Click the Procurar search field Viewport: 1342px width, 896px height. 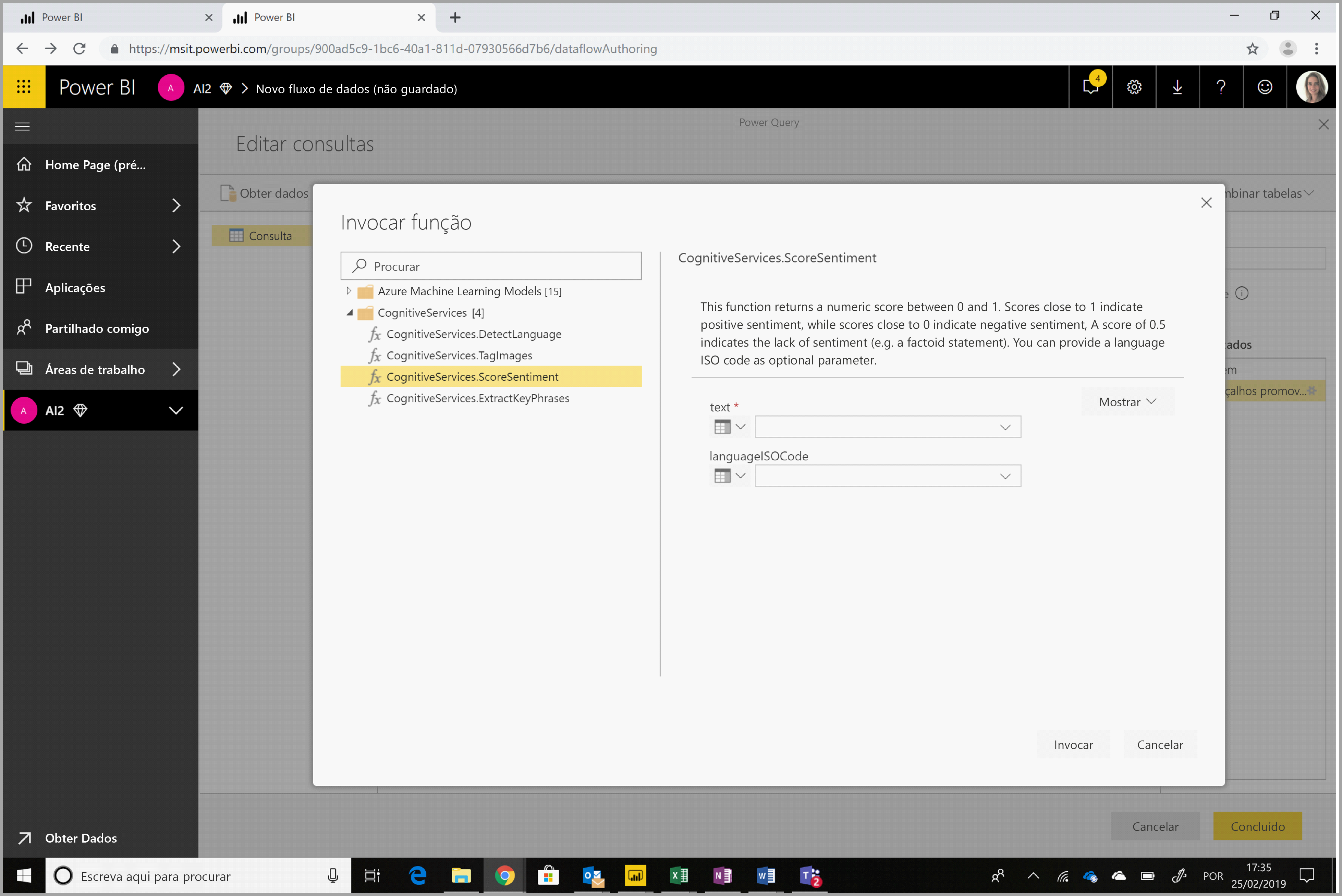point(491,266)
